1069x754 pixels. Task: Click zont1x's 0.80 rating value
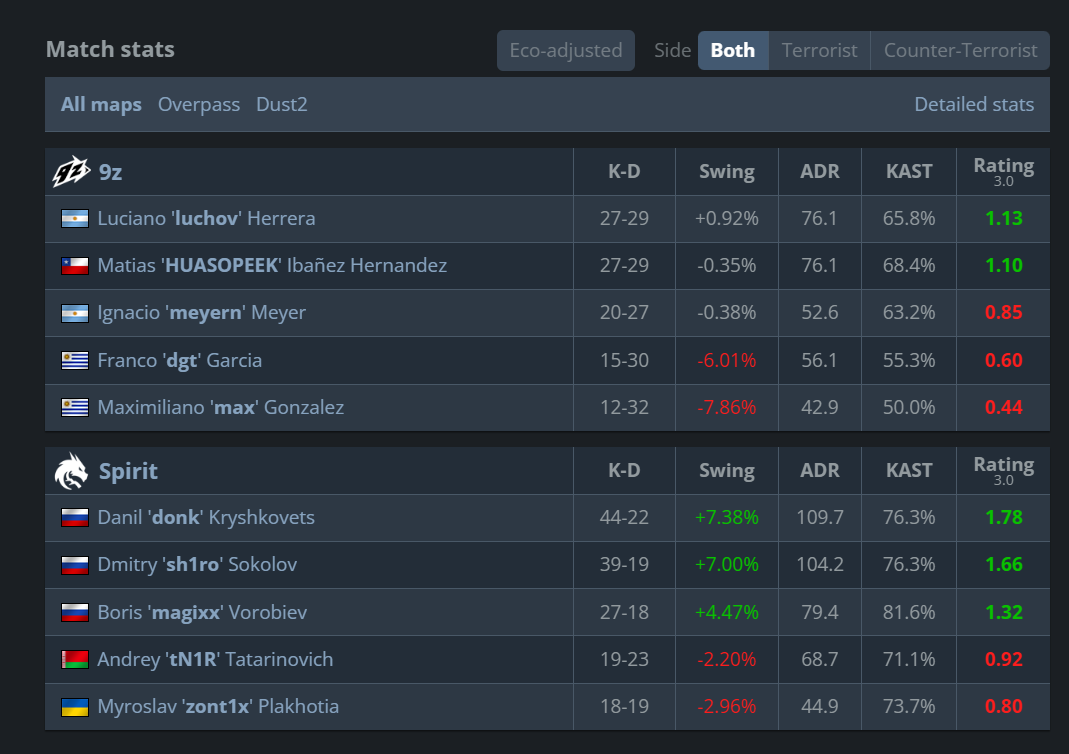pos(1004,706)
